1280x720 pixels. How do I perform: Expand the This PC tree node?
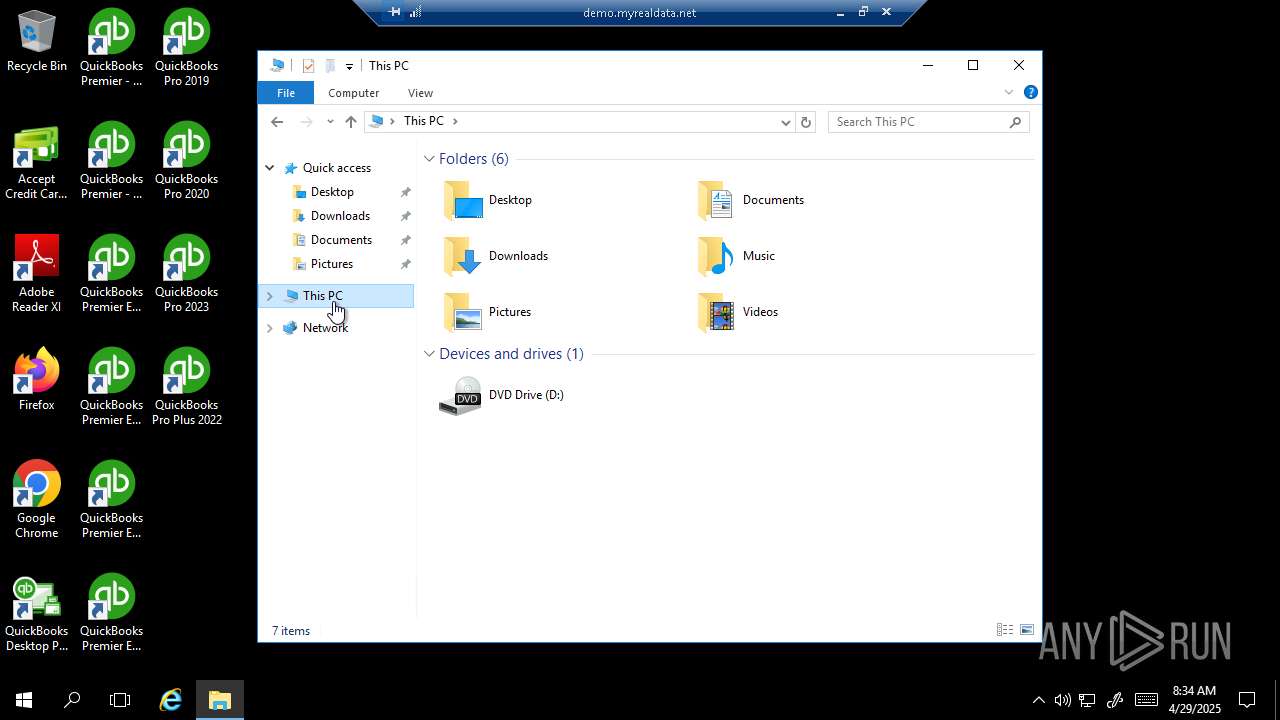pos(269,296)
